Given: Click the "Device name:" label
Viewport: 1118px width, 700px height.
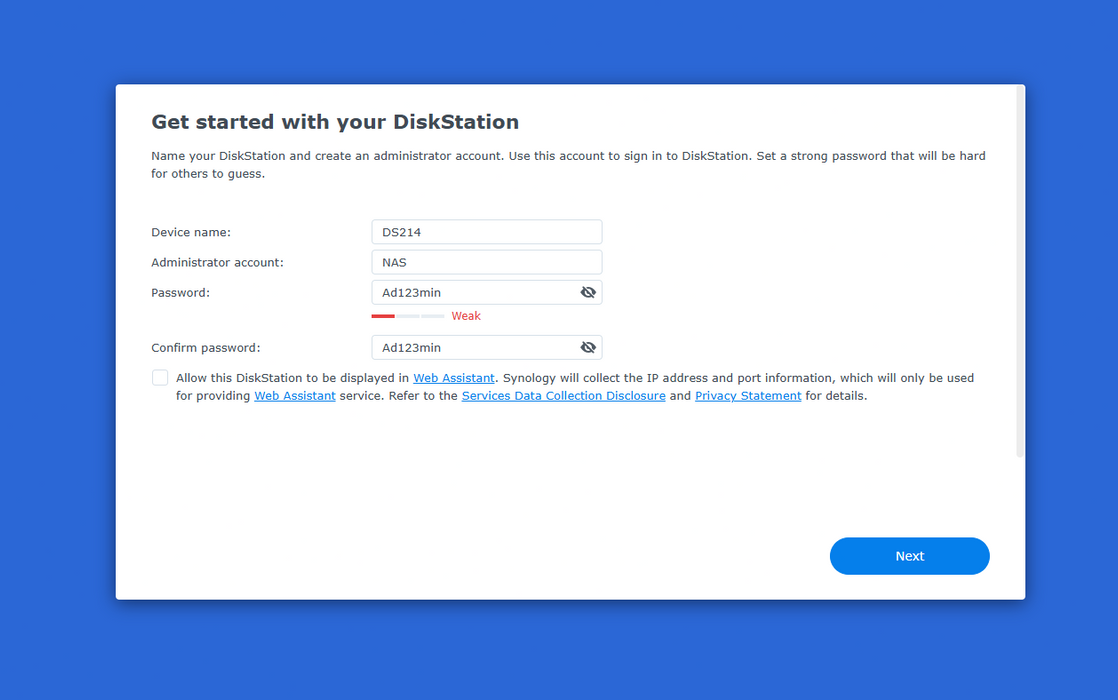Looking at the screenshot, I should pyautogui.click(x=191, y=232).
